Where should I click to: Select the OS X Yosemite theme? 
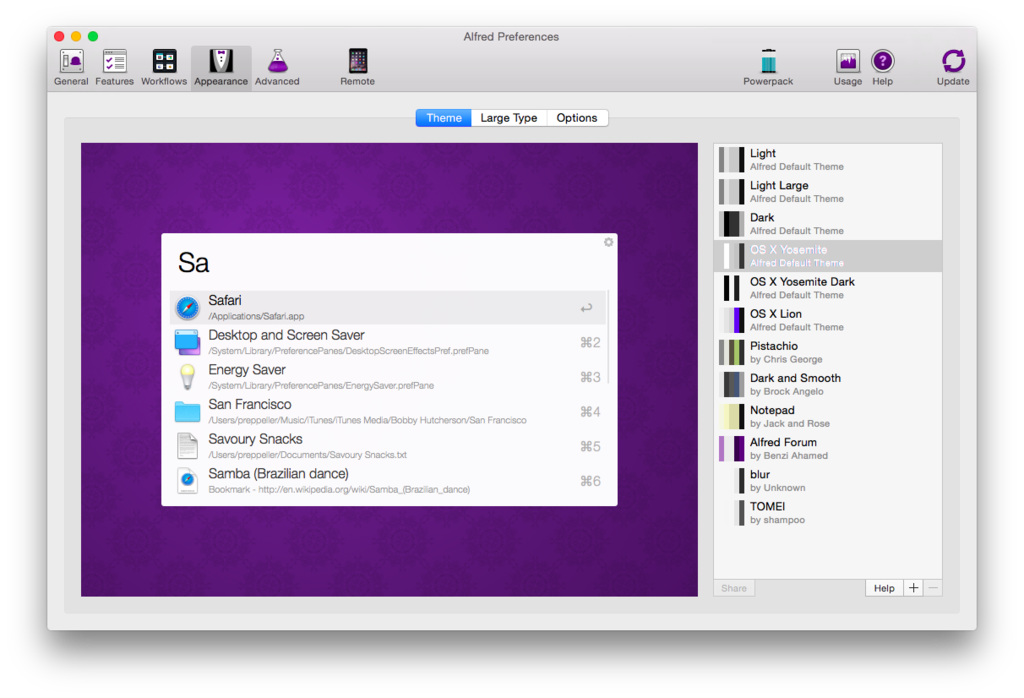pos(828,256)
